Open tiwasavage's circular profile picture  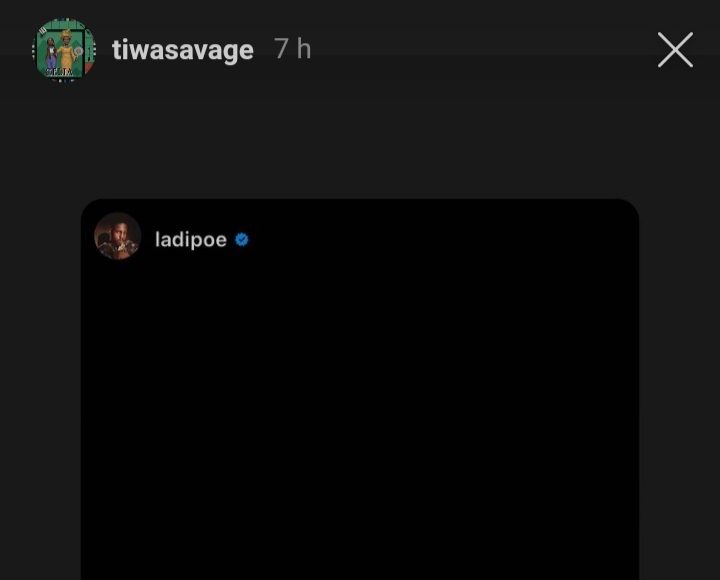point(64,50)
